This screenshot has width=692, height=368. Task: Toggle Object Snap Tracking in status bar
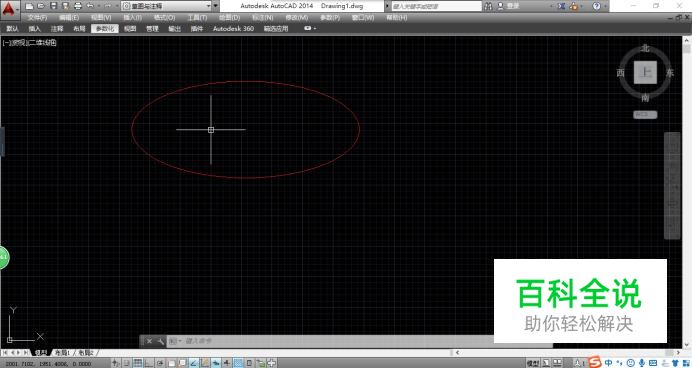point(194,363)
